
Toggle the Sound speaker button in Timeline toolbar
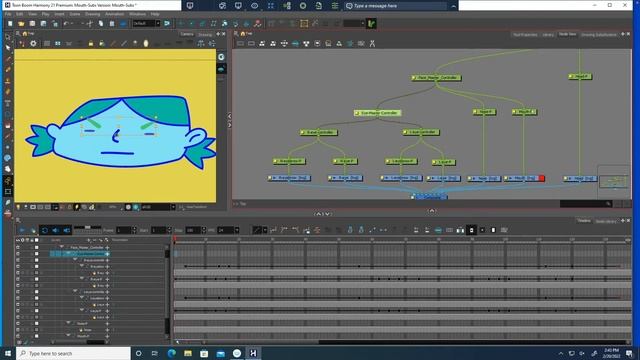click(56, 230)
